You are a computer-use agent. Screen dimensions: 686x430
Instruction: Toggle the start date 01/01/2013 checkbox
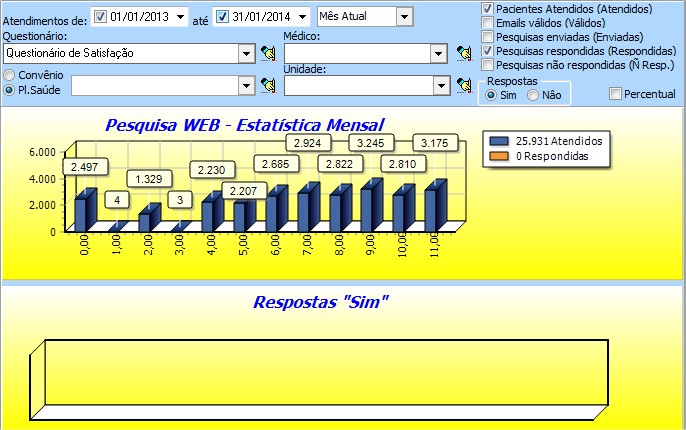(100, 17)
